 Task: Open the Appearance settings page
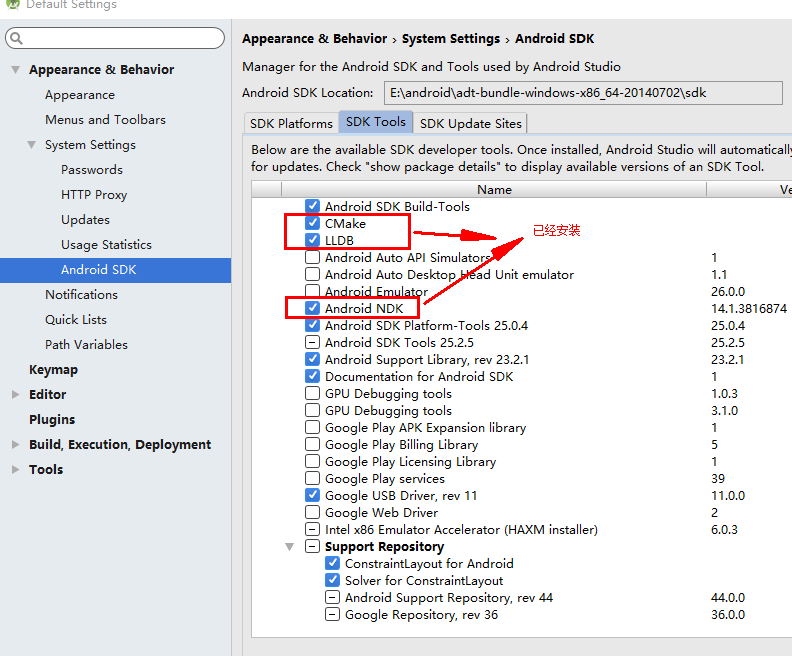[80, 95]
